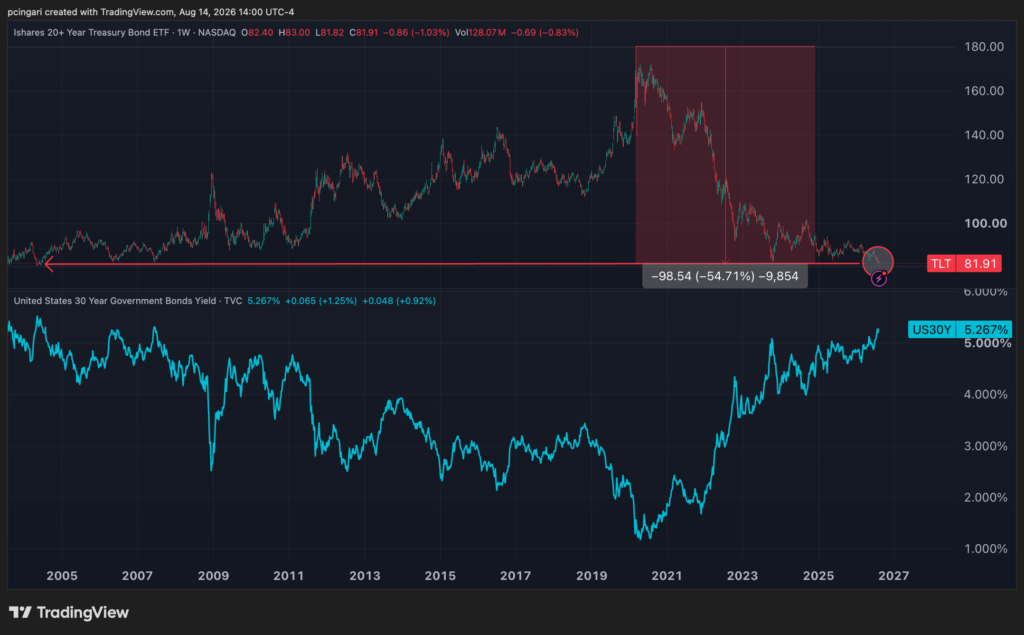Image resolution: width=1024 pixels, height=635 pixels.
Task: Click the C81.91 close value in header
Action: click(x=364, y=32)
